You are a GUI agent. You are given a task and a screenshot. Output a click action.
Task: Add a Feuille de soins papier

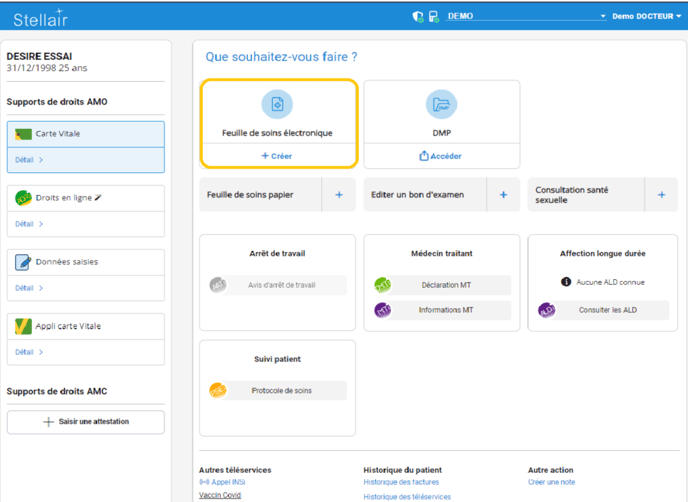pyautogui.click(x=339, y=195)
